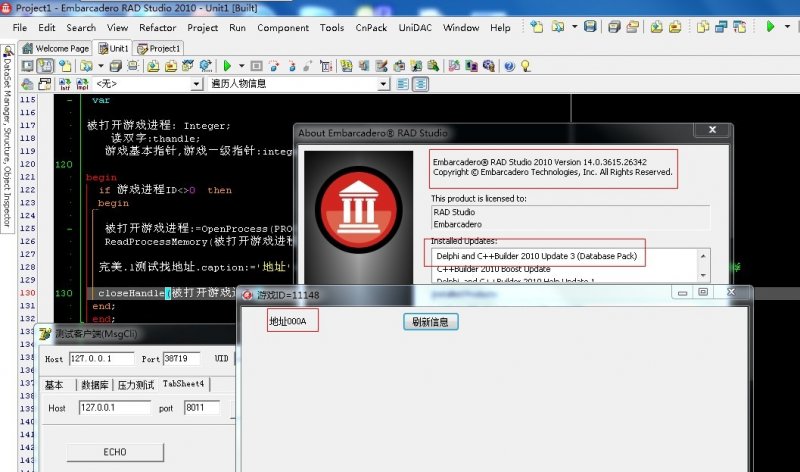Open 遍历人物信息 procedure combo dropdown arrow

click(x=384, y=84)
